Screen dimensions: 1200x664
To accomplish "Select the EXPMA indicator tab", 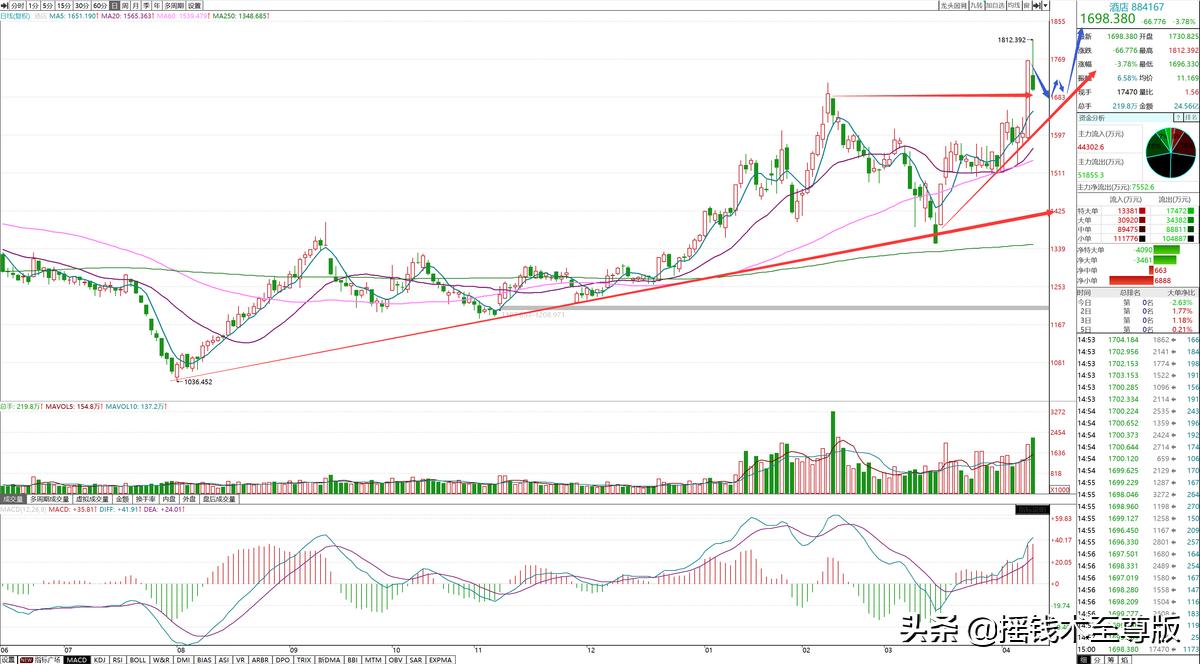I will click(440, 659).
